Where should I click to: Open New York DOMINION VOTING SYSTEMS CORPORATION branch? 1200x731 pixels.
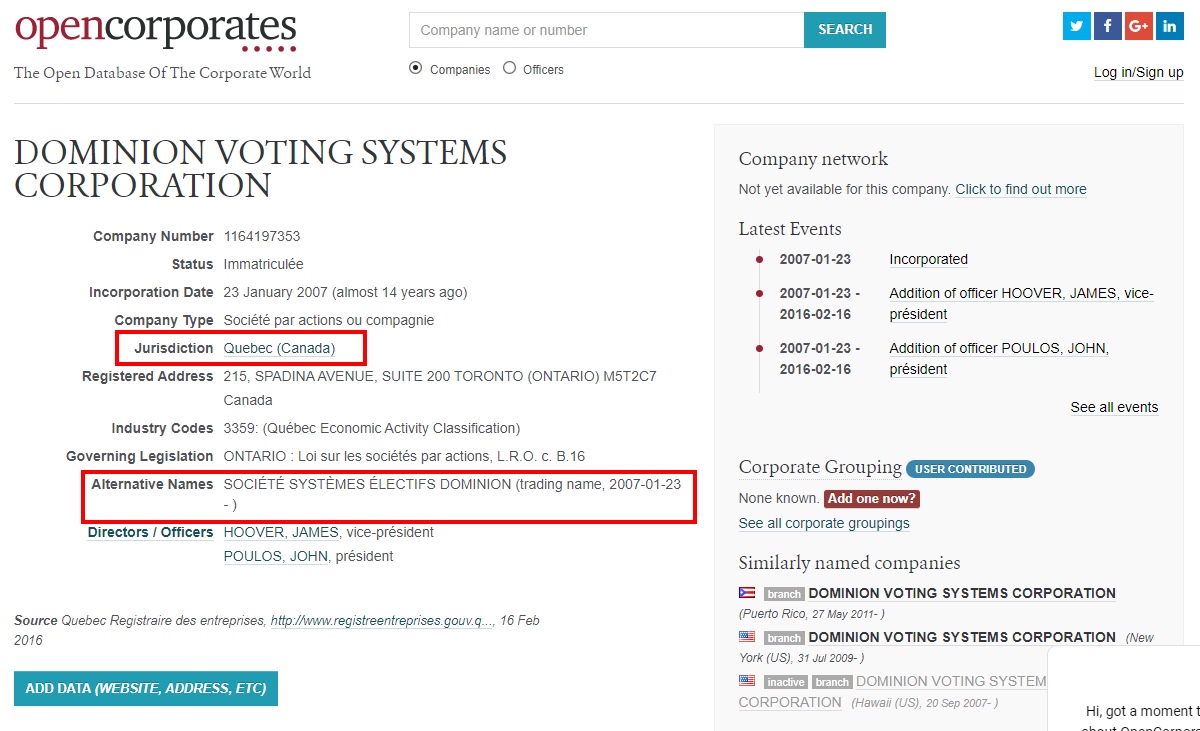coord(962,637)
